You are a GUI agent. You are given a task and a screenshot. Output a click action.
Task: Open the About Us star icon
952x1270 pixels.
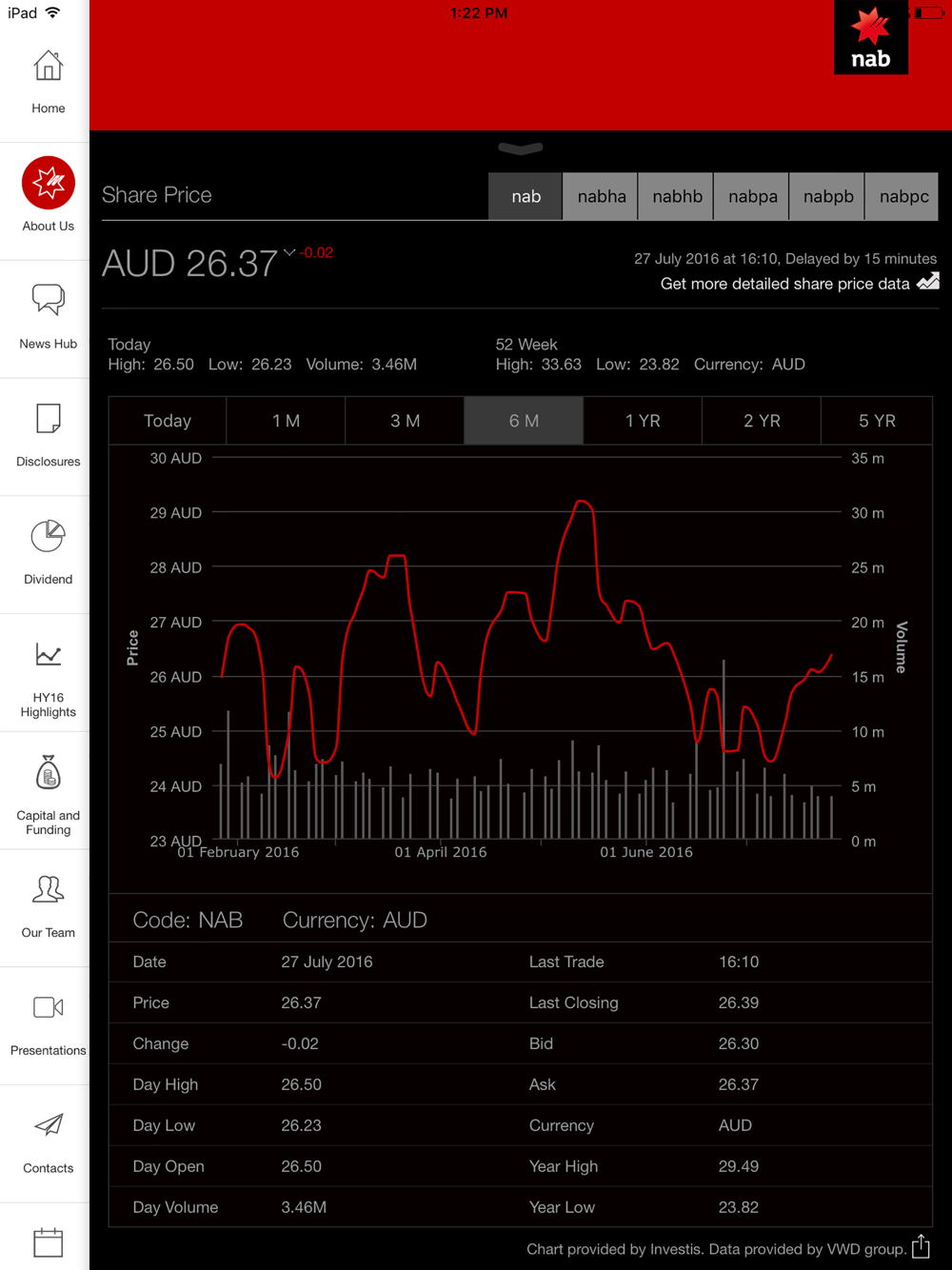49,183
